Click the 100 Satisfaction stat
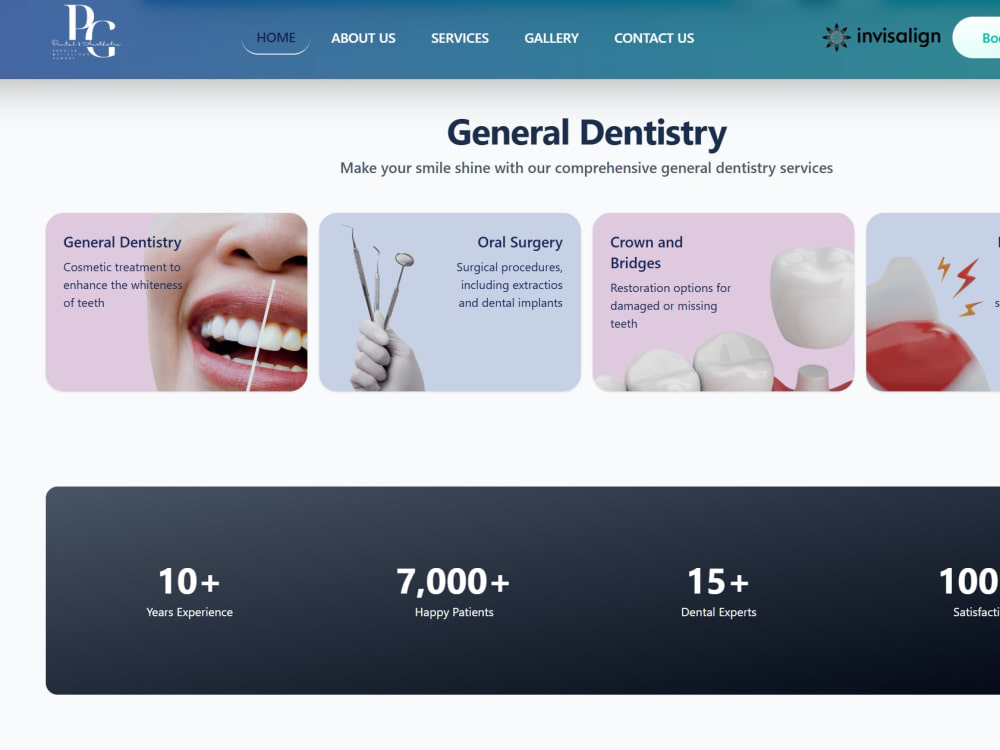1000x750 pixels. [x=969, y=591]
